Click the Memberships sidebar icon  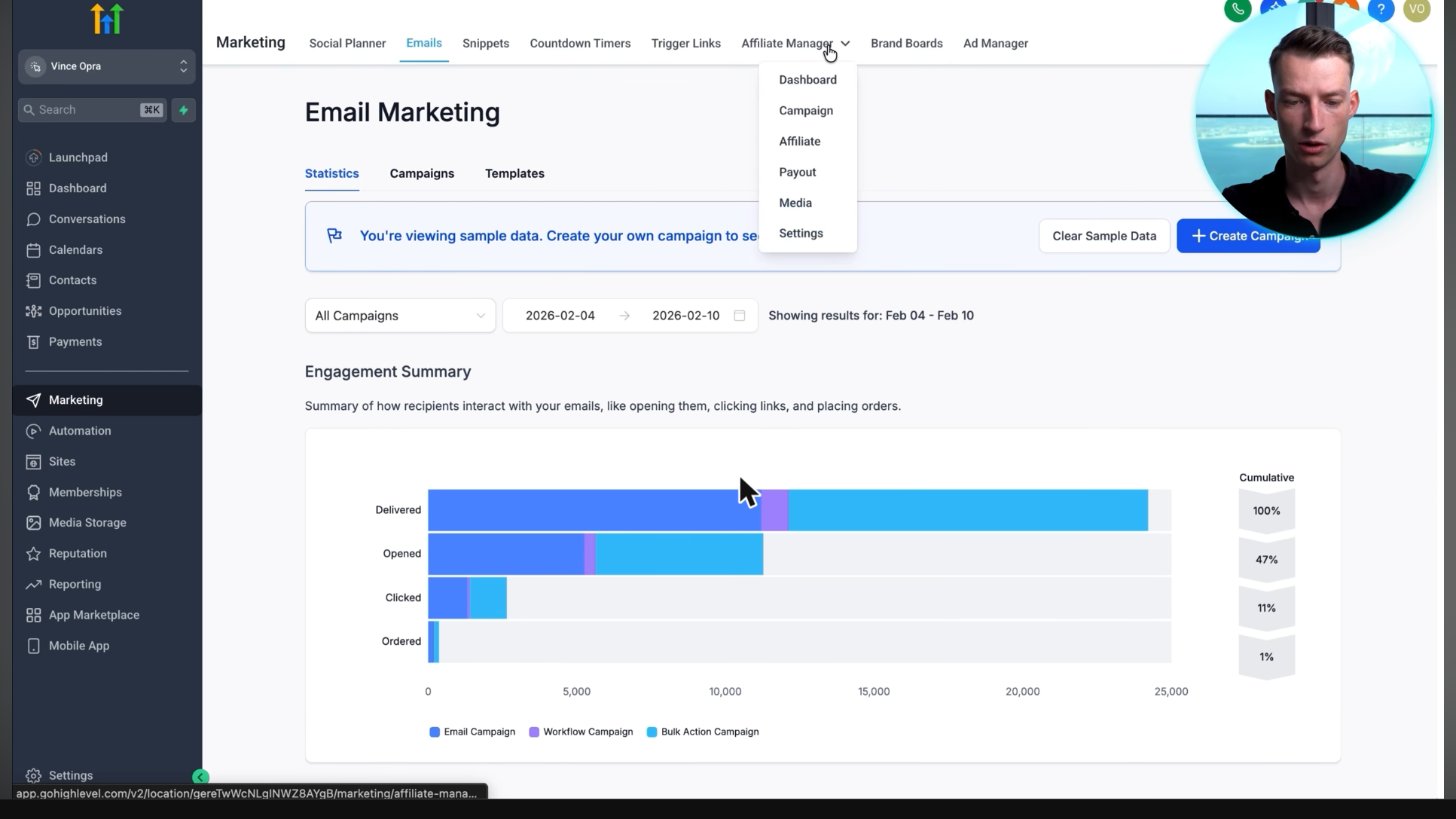[x=33, y=493]
